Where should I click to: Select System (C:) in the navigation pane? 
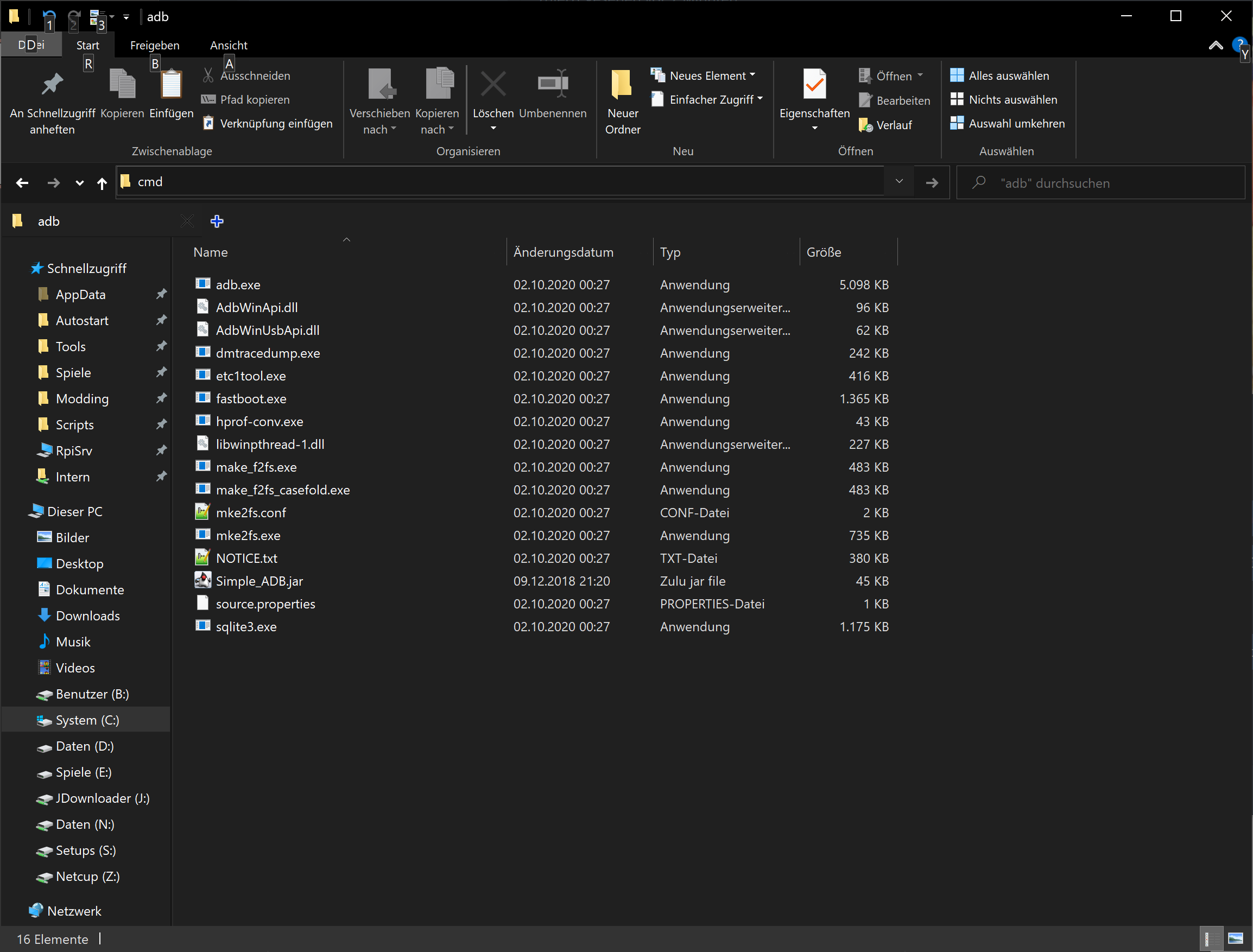pyautogui.click(x=87, y=720)
